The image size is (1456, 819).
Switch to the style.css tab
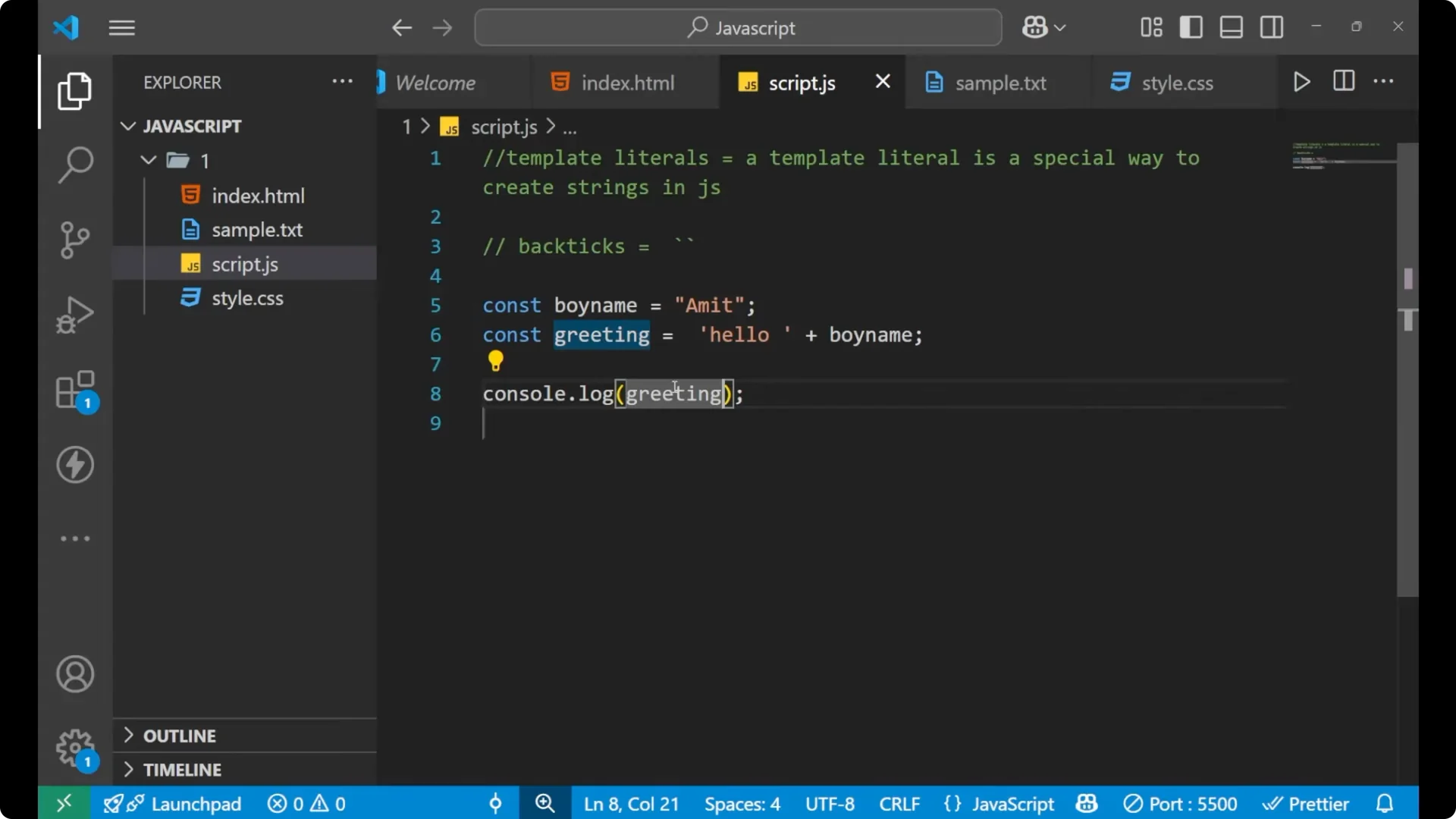pos(1177,82)
